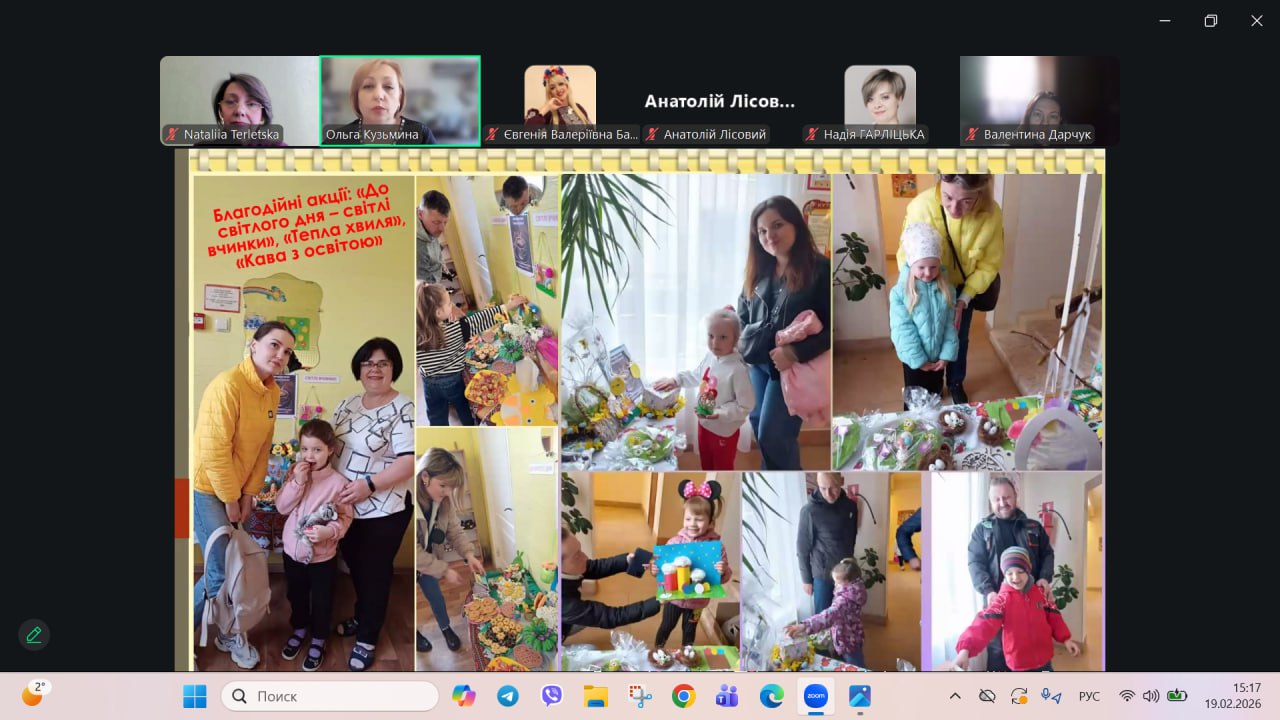Viewport: 1280px width, 720px height.
Task: Switch to the Zoom taskbar icon
Action: coord(816,696)
